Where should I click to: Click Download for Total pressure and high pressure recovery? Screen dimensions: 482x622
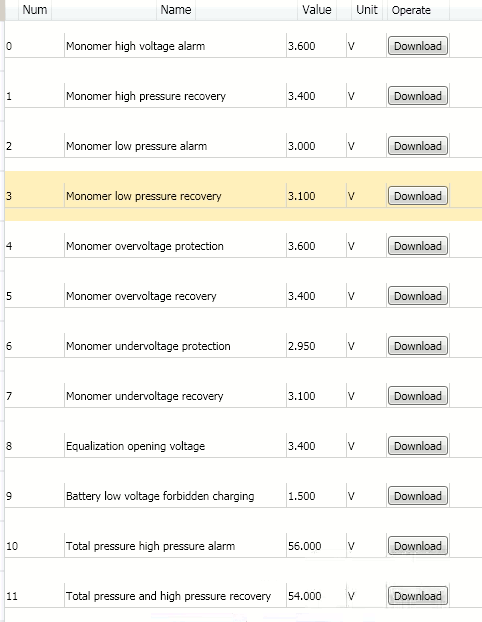coord(418,596)
